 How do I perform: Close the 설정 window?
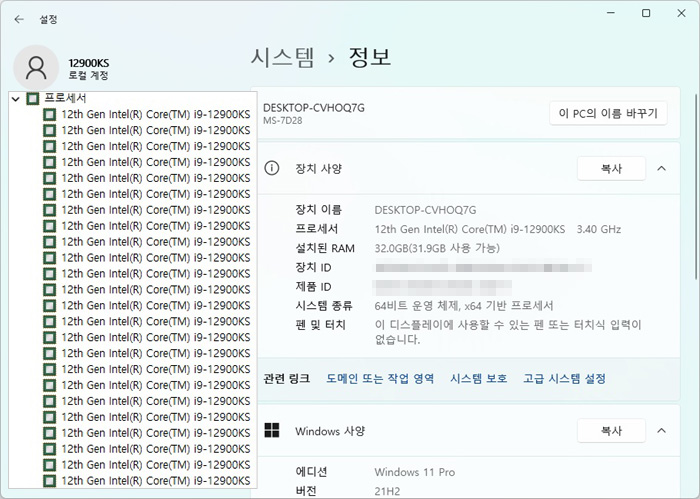point(681,13)
